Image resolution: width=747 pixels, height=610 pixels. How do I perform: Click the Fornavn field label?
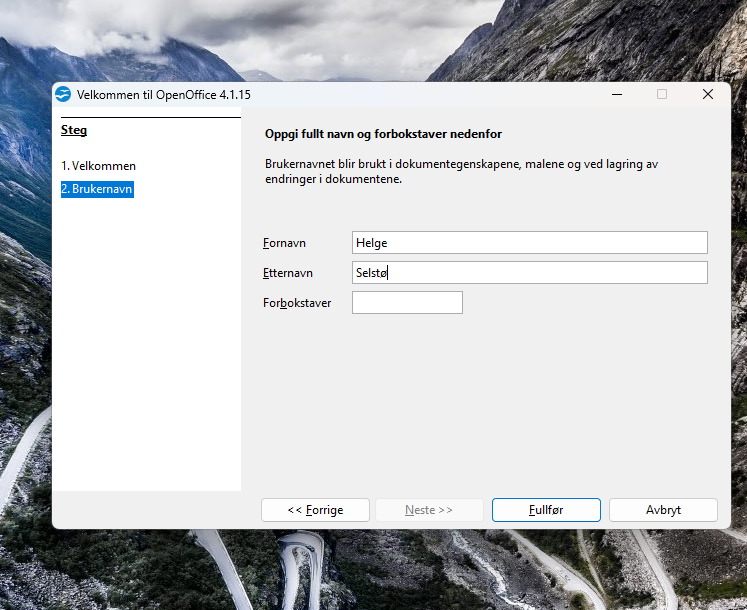coord(285,243)
